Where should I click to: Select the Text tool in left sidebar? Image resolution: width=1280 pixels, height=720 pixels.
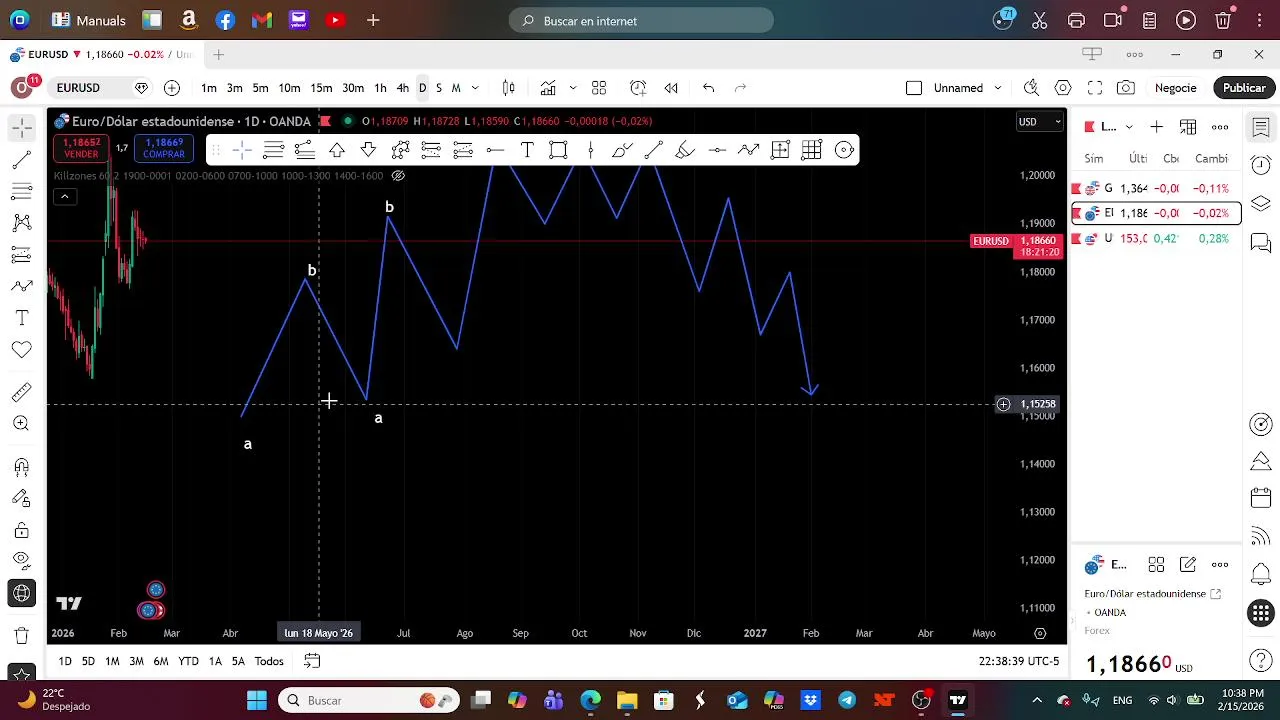pyautogui.click(x=22, y=318)
